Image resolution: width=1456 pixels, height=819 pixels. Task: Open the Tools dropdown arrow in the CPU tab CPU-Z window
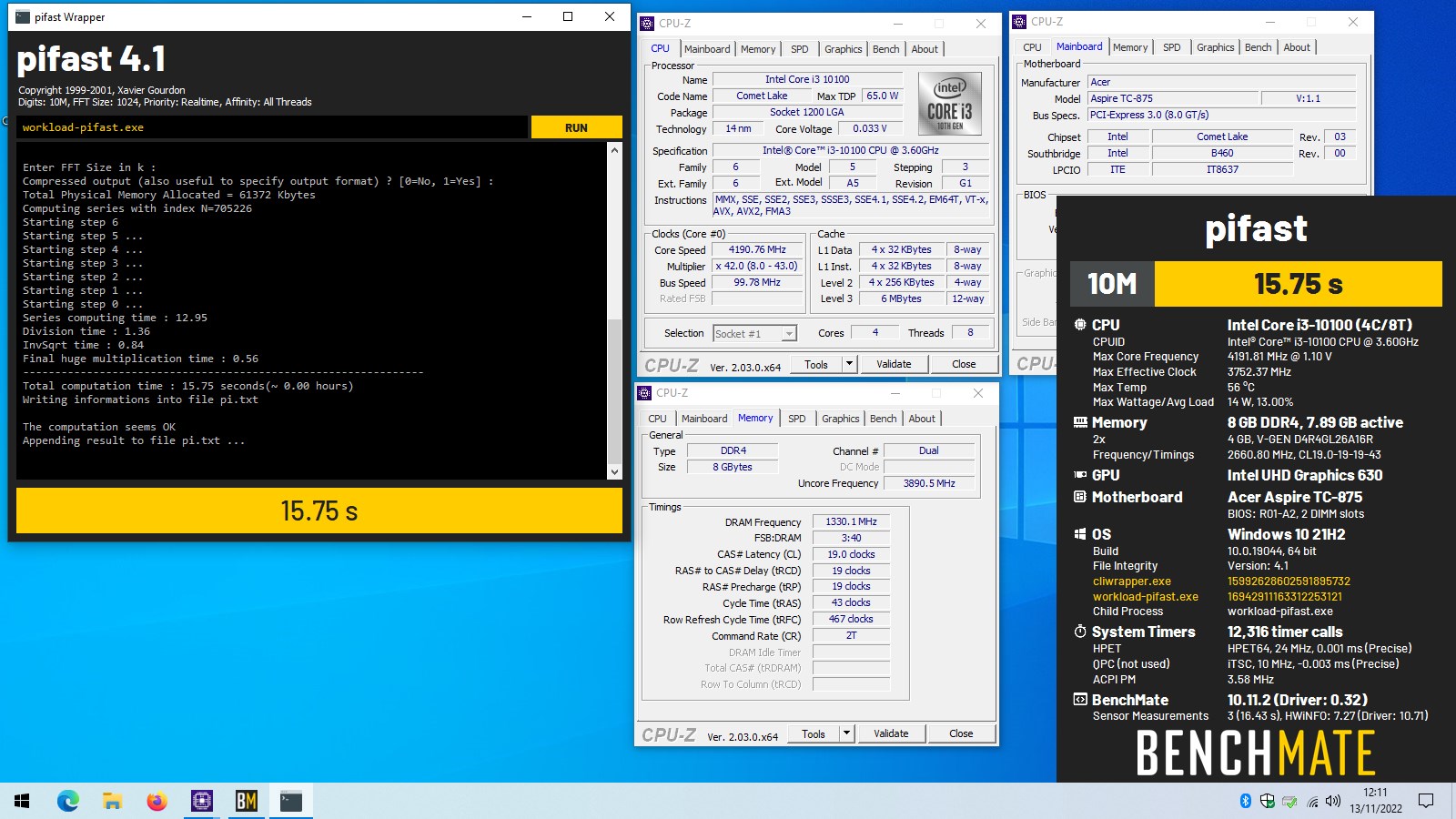849,364
